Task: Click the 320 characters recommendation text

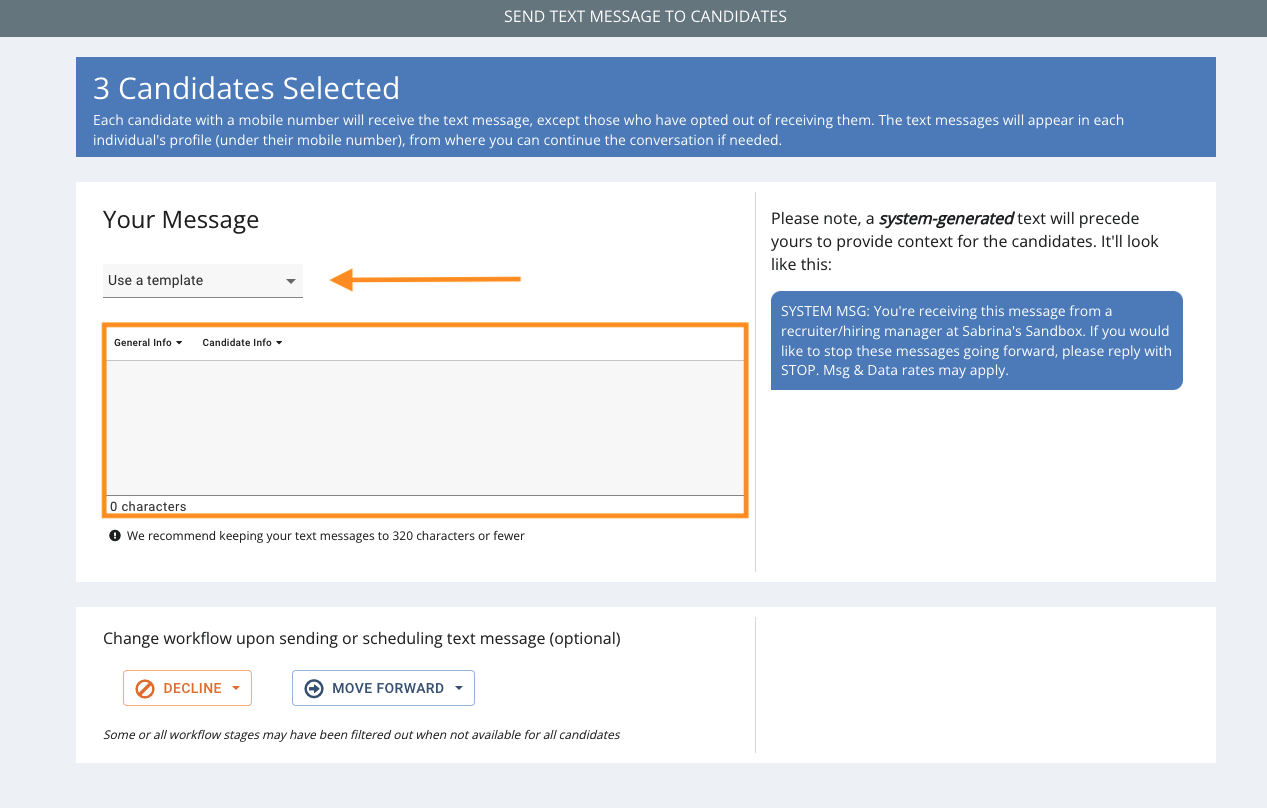Action: click(326, 536)
